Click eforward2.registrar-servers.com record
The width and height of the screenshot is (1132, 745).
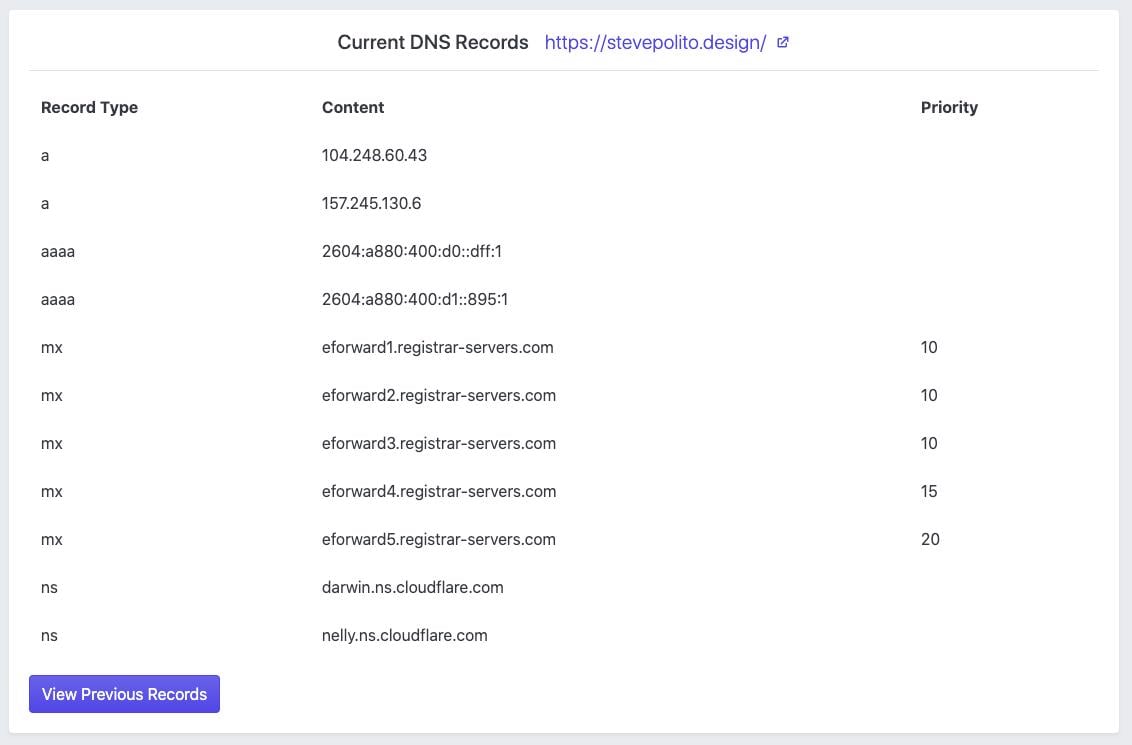pos(438,395)
